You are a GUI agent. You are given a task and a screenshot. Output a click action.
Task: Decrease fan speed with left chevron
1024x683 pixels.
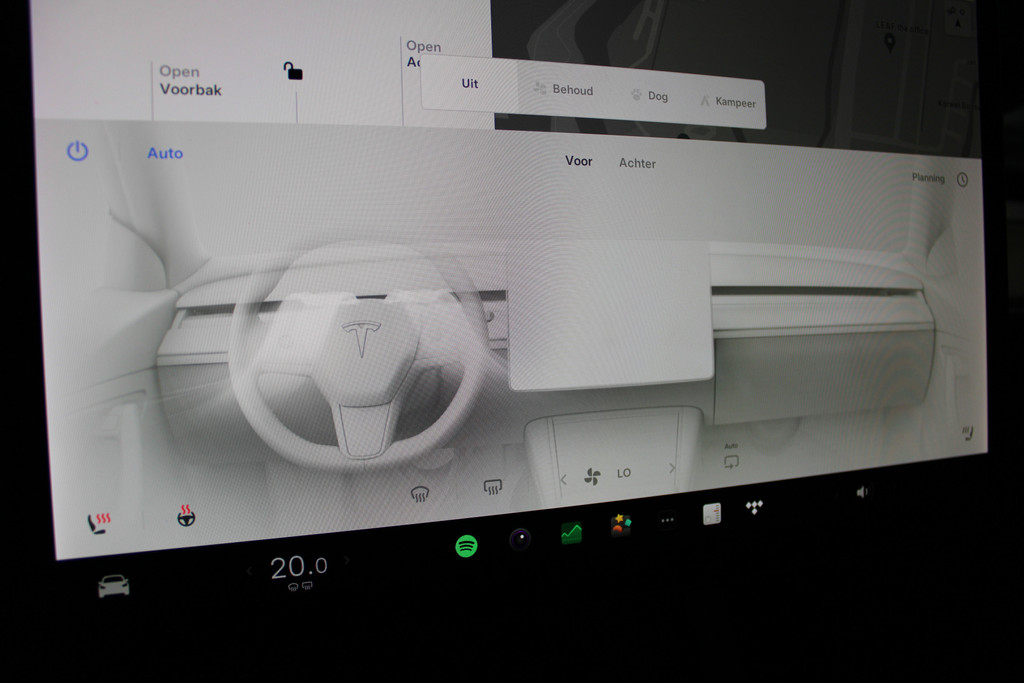point(564,479)
